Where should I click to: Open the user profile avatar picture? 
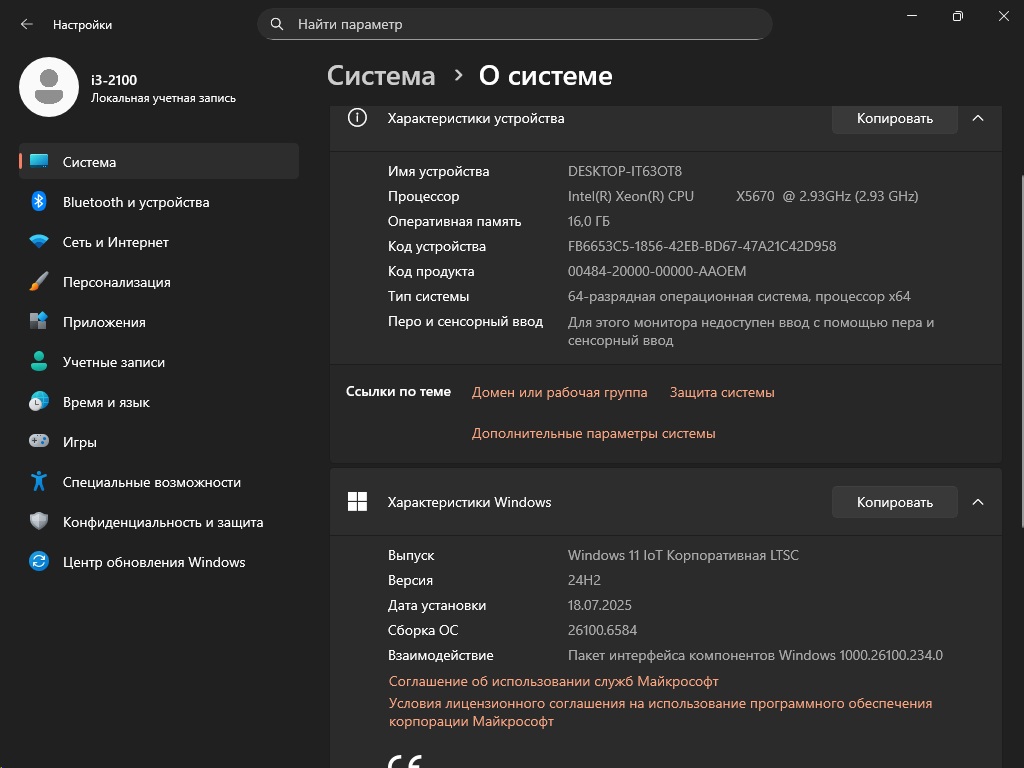point(49,87)
